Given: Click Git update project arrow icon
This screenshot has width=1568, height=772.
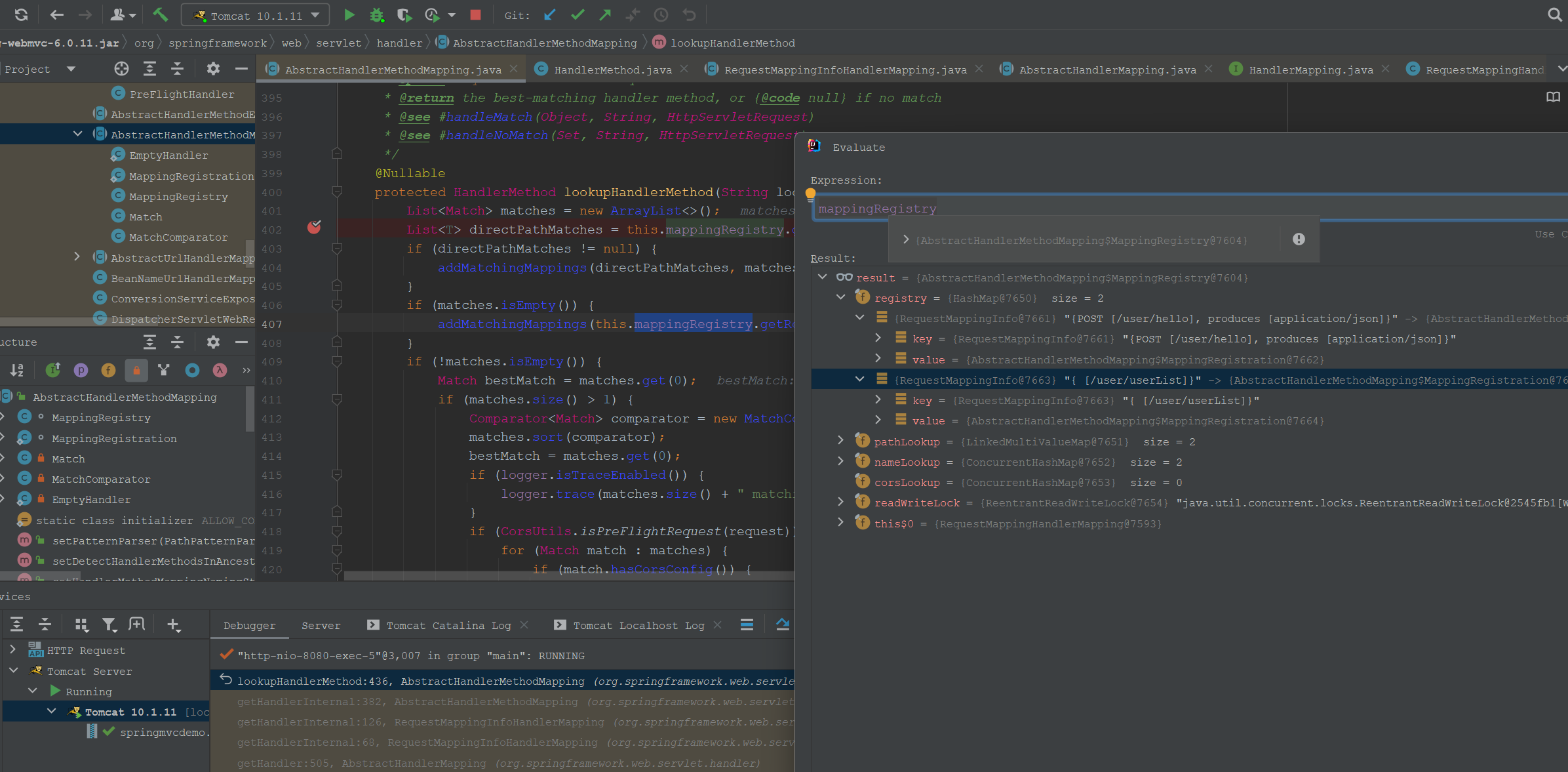Looking at the screenshot, I should coord(550,15).
